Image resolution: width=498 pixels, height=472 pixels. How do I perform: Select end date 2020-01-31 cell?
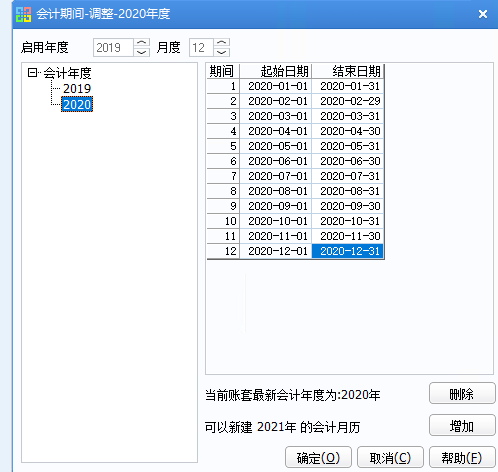tap(348, 86)
